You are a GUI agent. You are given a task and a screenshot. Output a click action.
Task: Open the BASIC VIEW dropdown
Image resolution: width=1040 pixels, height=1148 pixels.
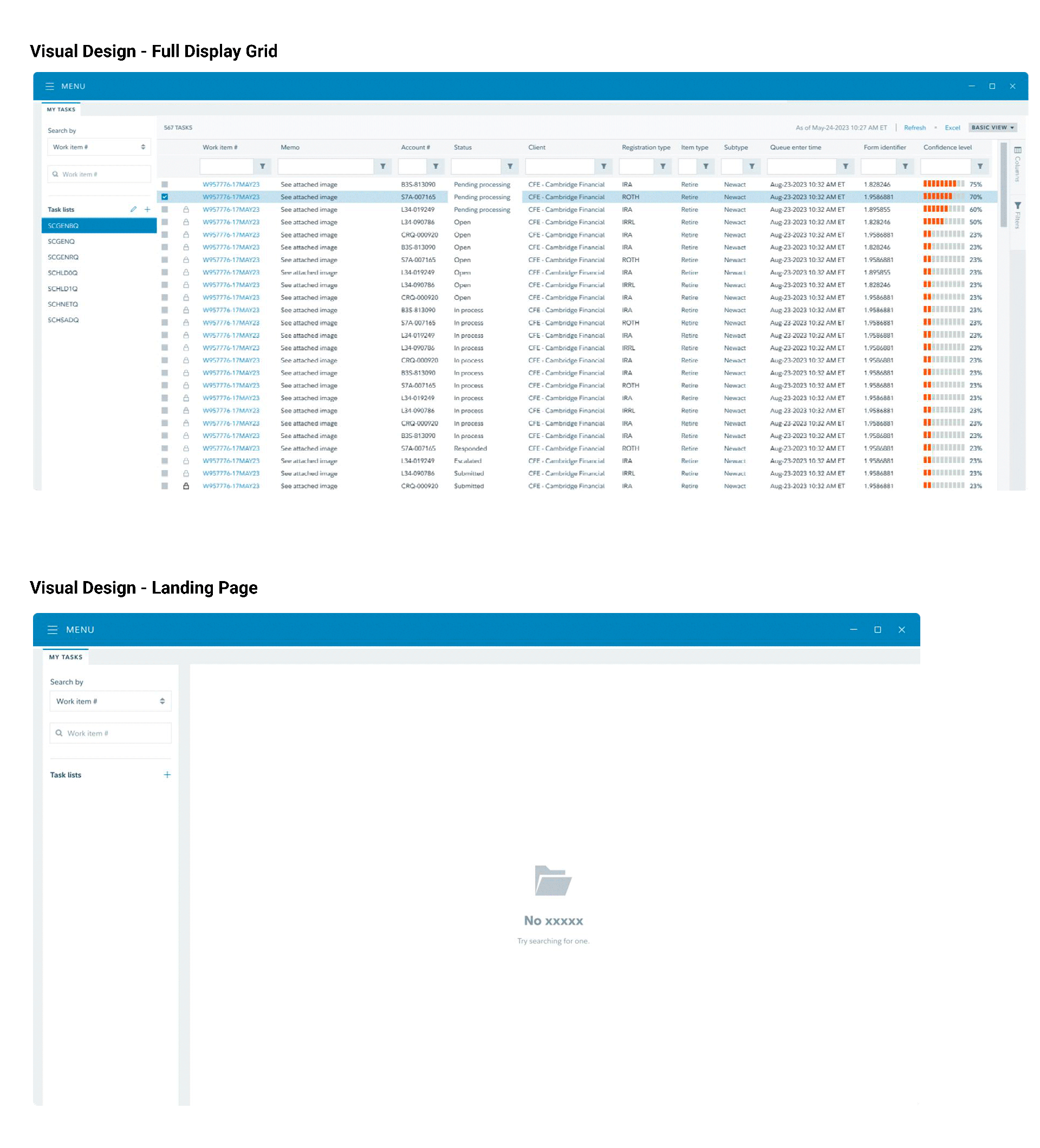click(x=993, y=128)
